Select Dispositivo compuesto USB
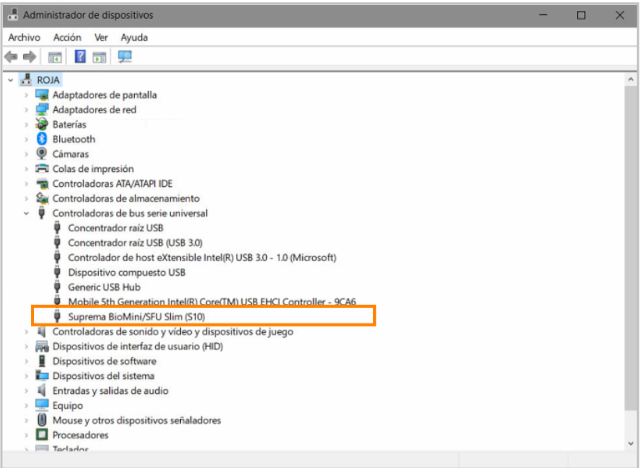 (x=127, y=272)
